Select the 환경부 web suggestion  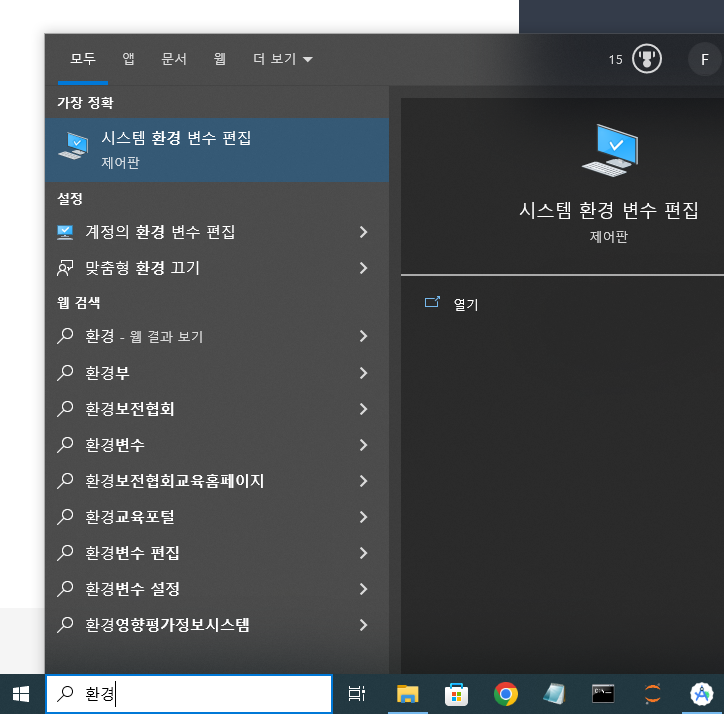coord(217,373)
